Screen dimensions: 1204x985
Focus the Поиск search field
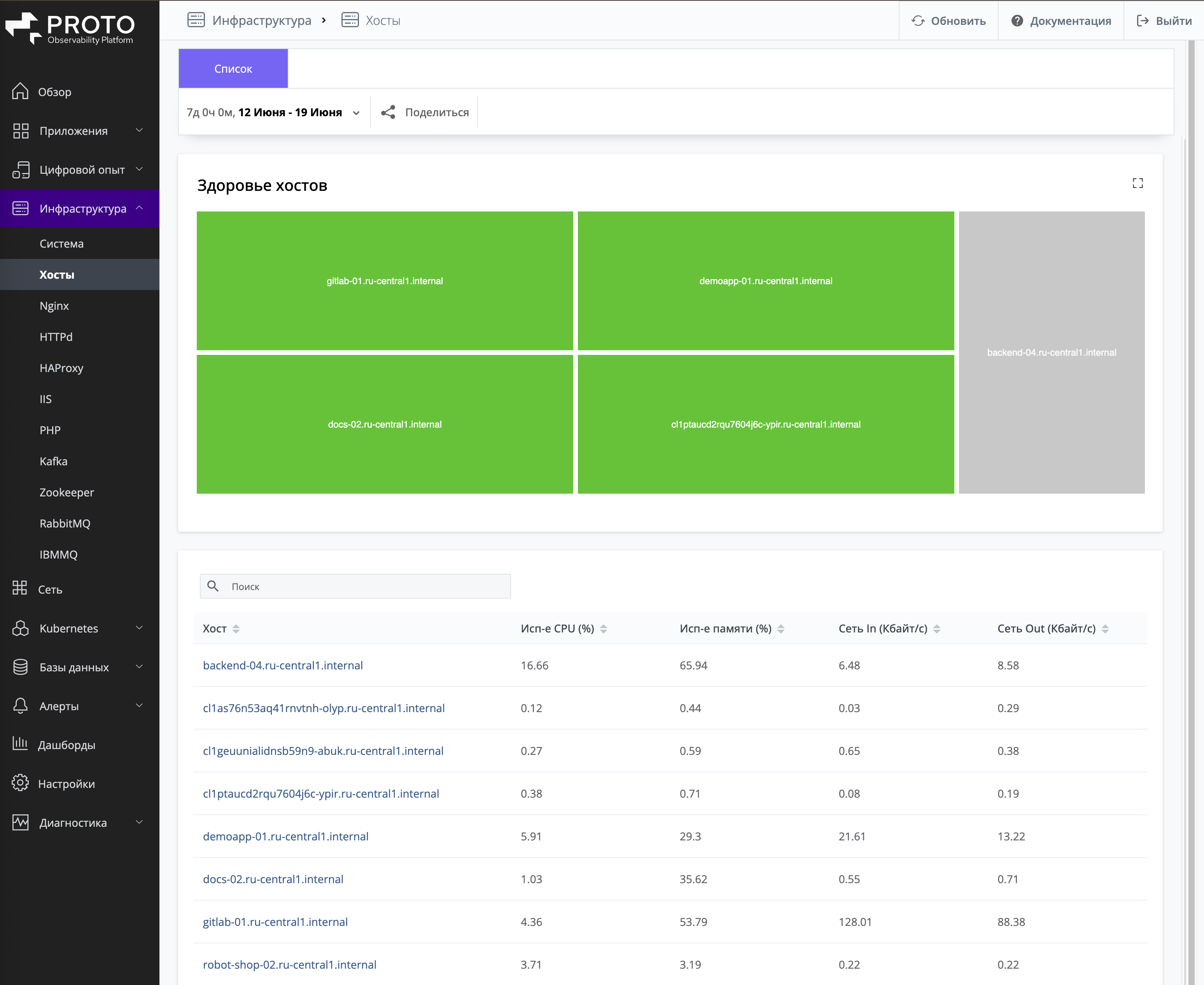tap(355, 586)
